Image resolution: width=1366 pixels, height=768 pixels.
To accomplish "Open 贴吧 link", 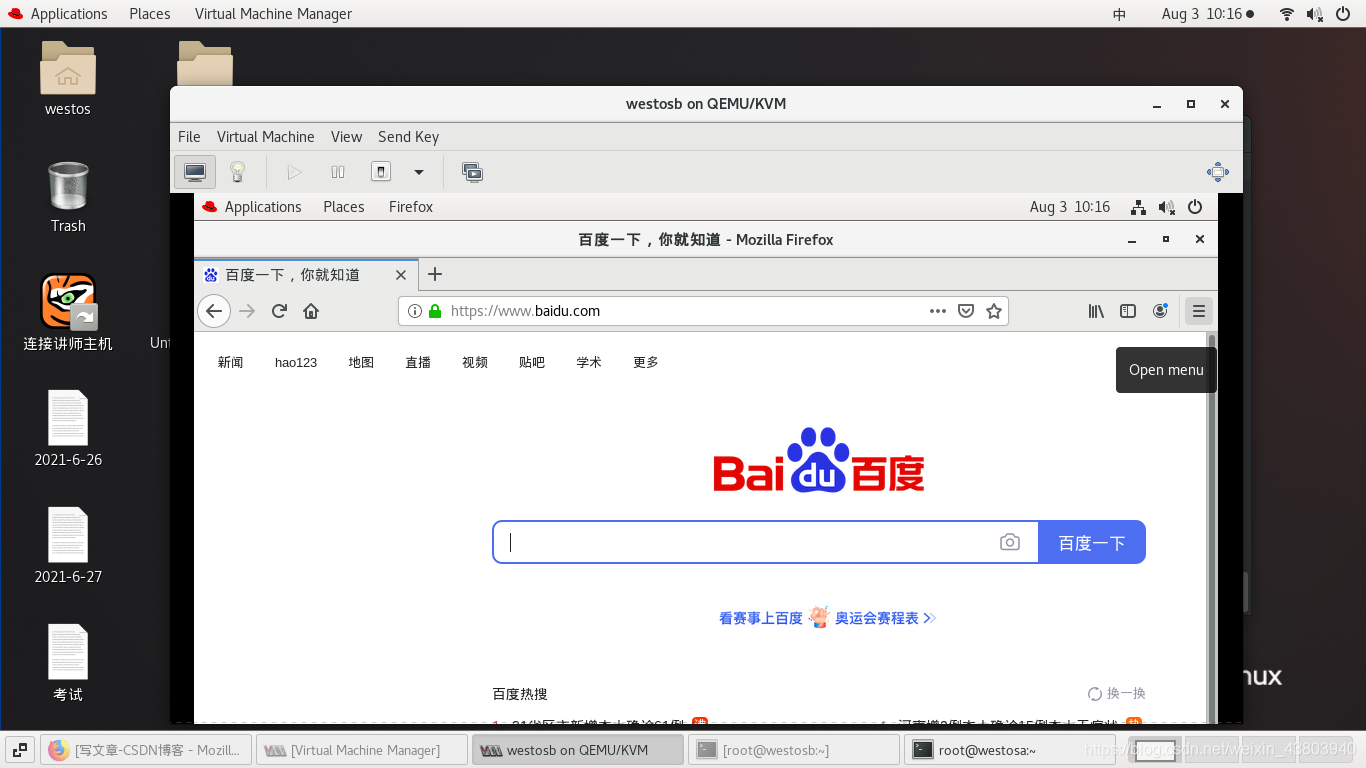I will (532, 362).
